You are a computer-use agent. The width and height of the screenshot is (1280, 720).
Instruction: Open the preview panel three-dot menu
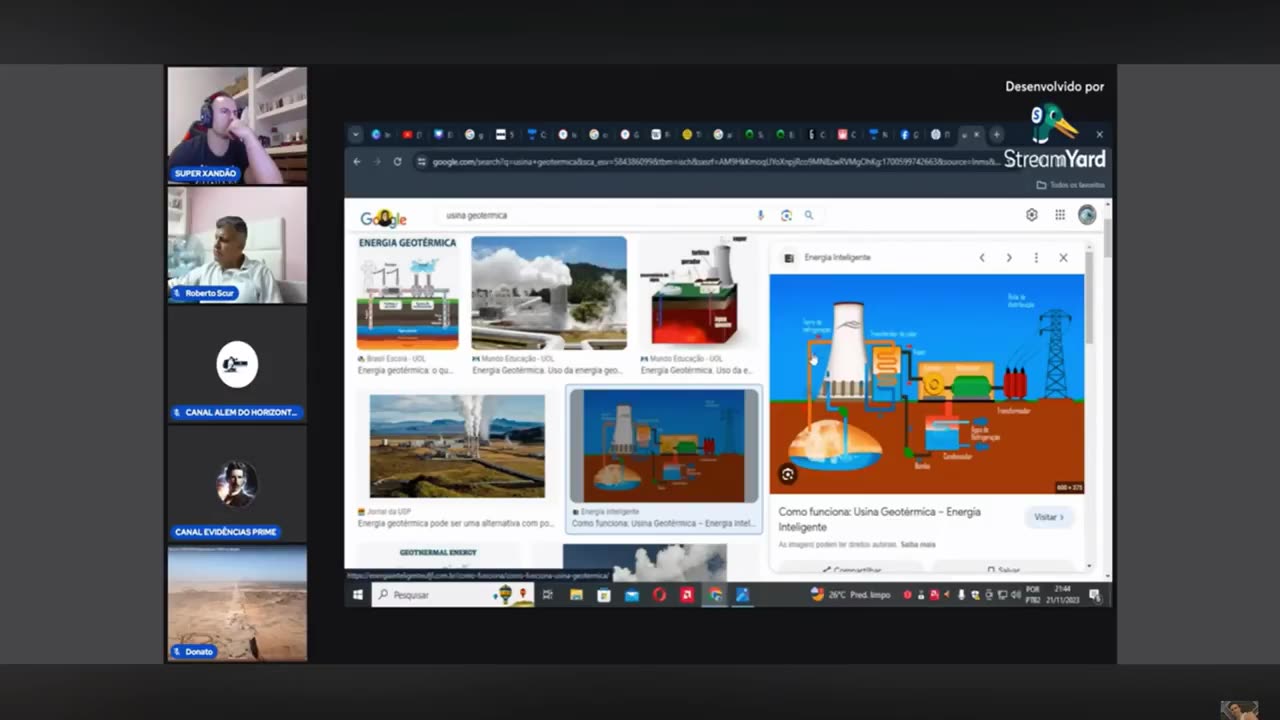click(1036, 258)
